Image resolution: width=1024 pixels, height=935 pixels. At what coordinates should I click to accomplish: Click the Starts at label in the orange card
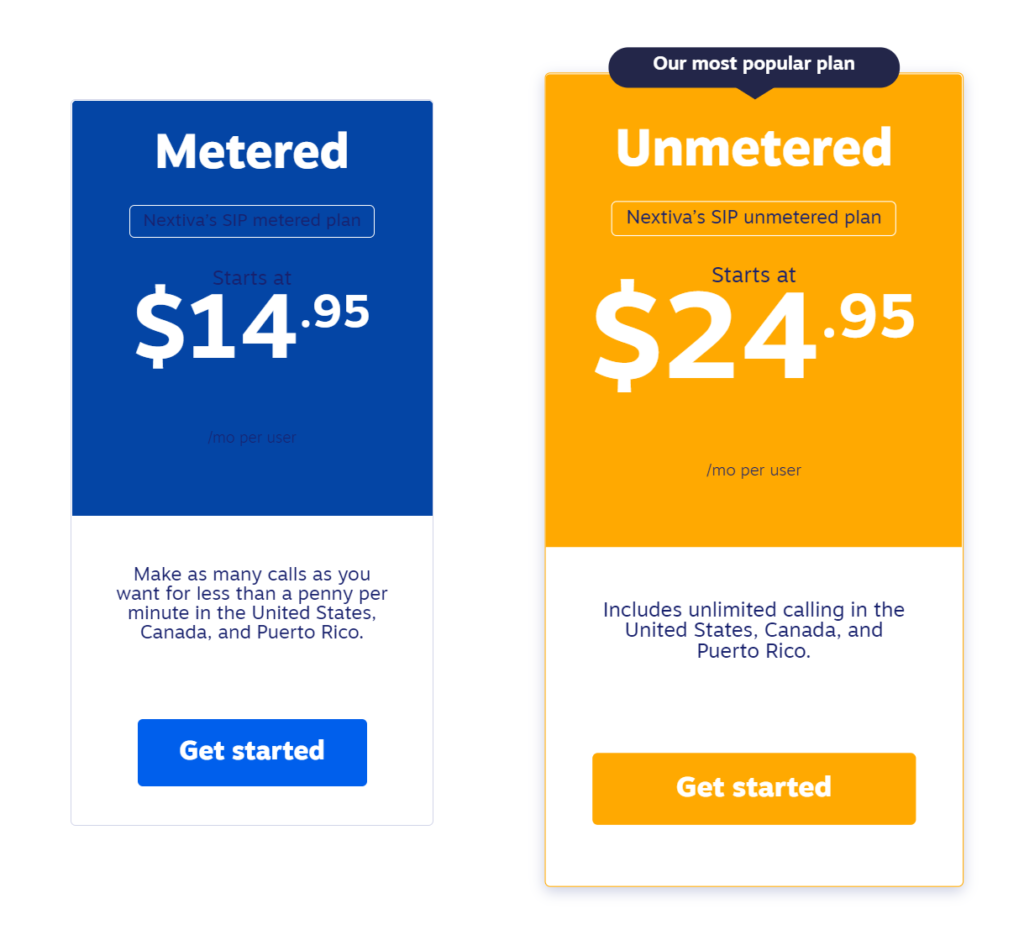(754, 275)
